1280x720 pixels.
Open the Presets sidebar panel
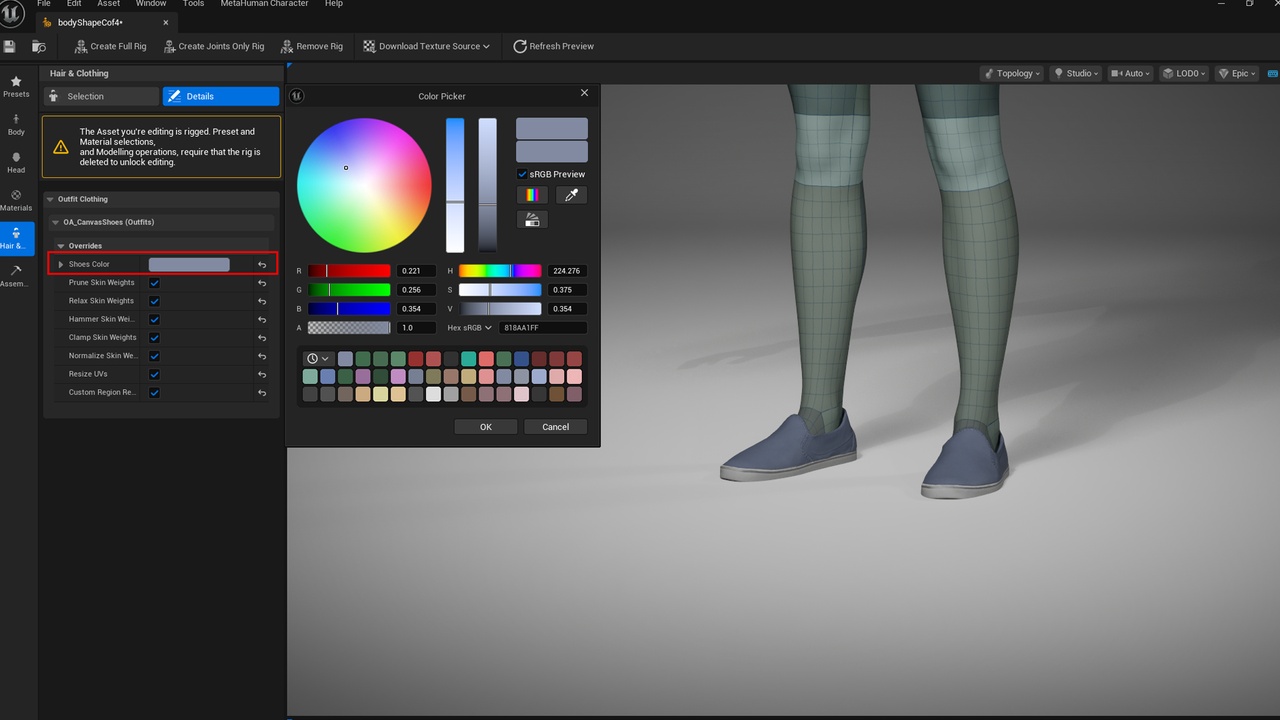pyautogui.click(x=16, y=86)
